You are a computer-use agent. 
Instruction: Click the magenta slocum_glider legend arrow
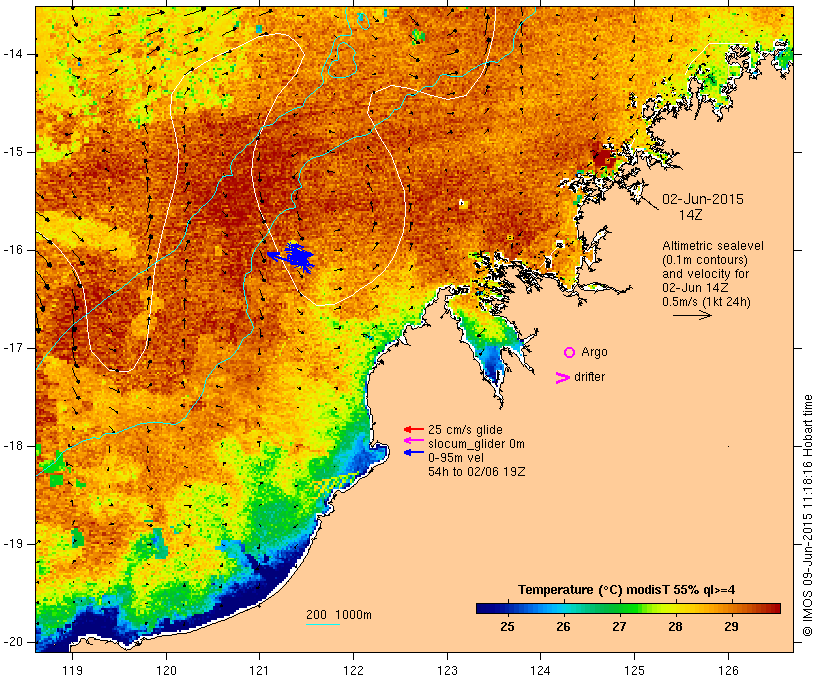414,440
